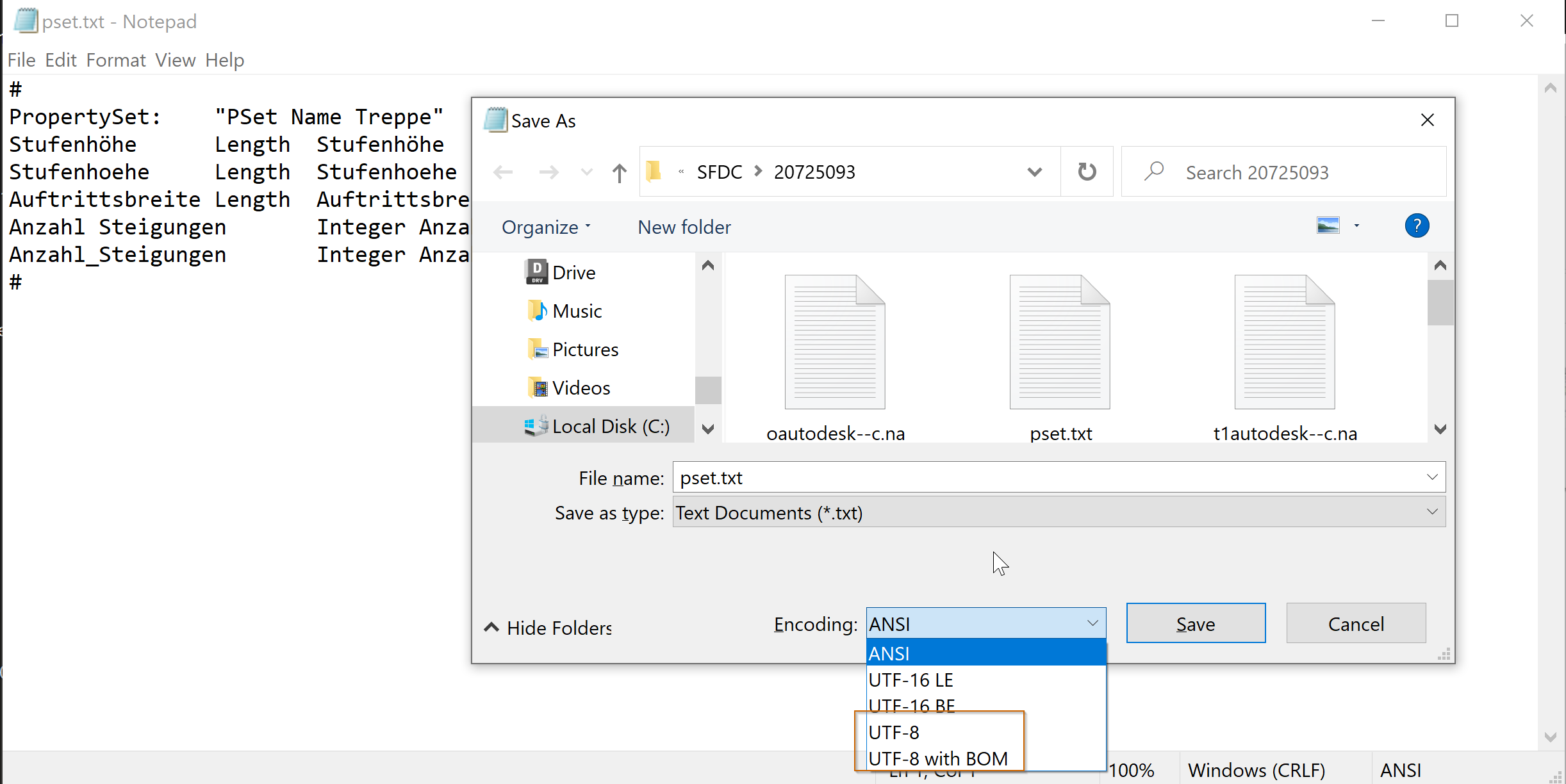The image size is (1566, 784).
Task: Choose UTF-8 with BOM encoding option
Action: (x=937, y=758)
